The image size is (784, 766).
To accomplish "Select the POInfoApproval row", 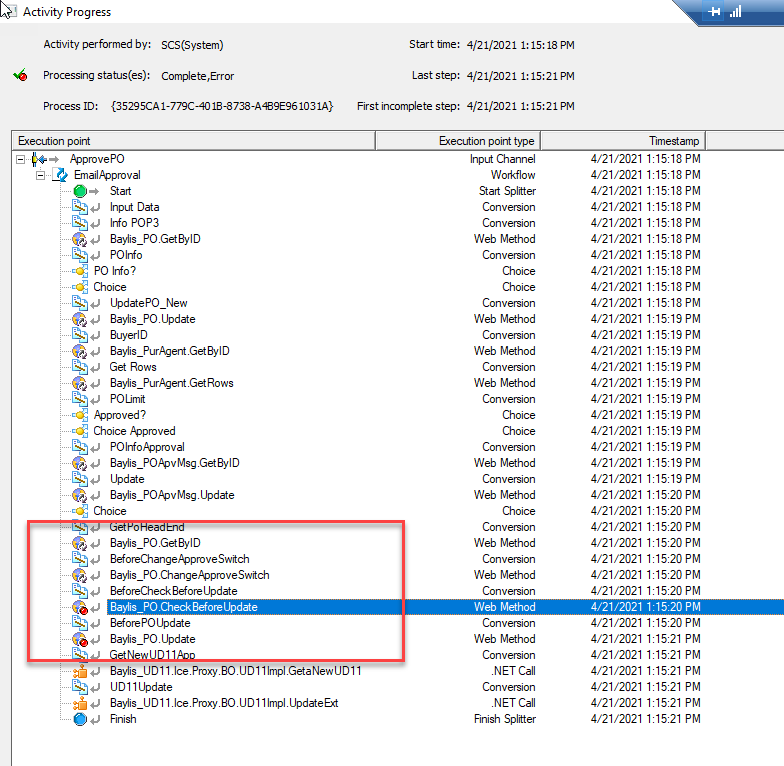I will click(398, 447).
